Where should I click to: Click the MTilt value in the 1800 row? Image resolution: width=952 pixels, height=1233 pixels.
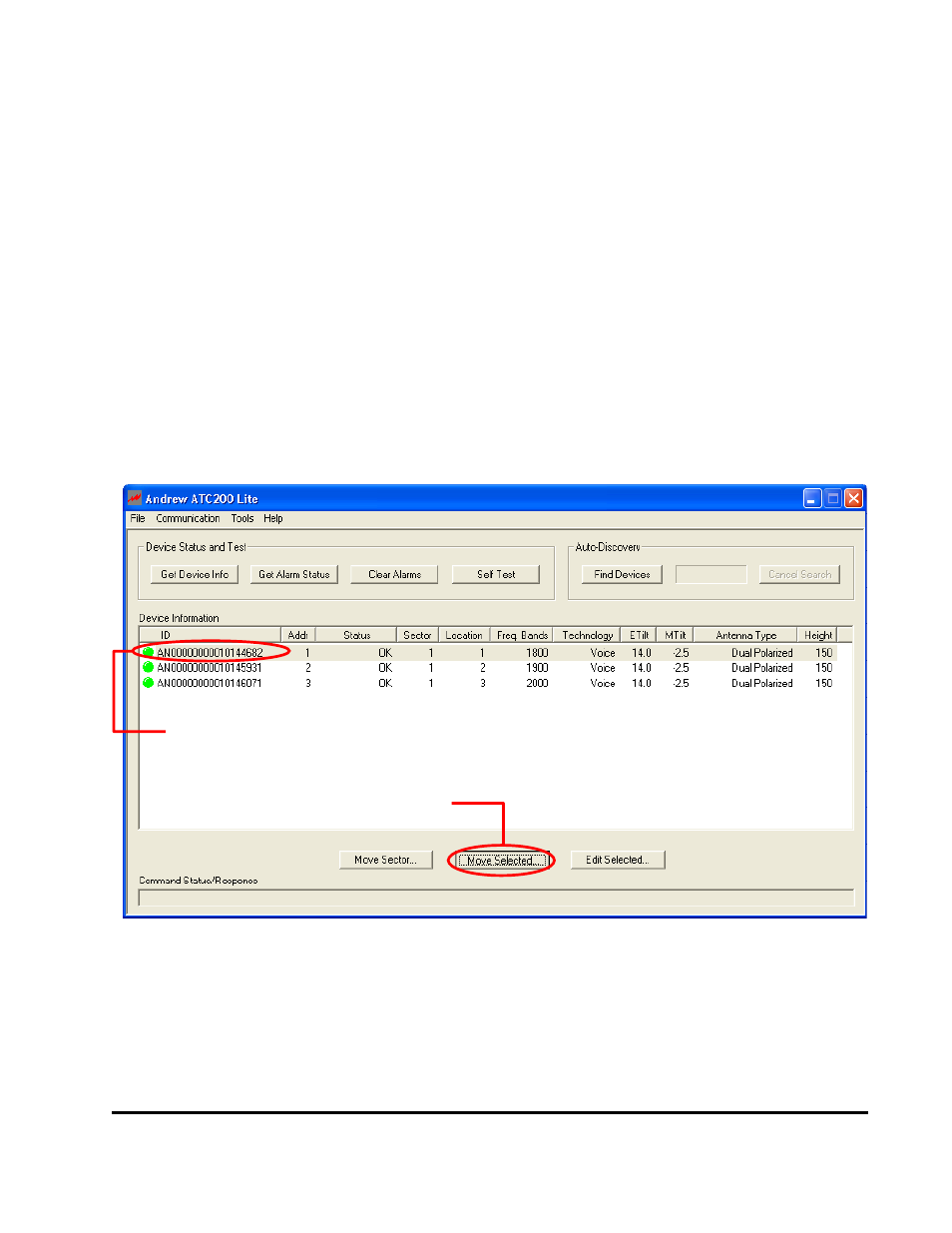pos(681,653)
